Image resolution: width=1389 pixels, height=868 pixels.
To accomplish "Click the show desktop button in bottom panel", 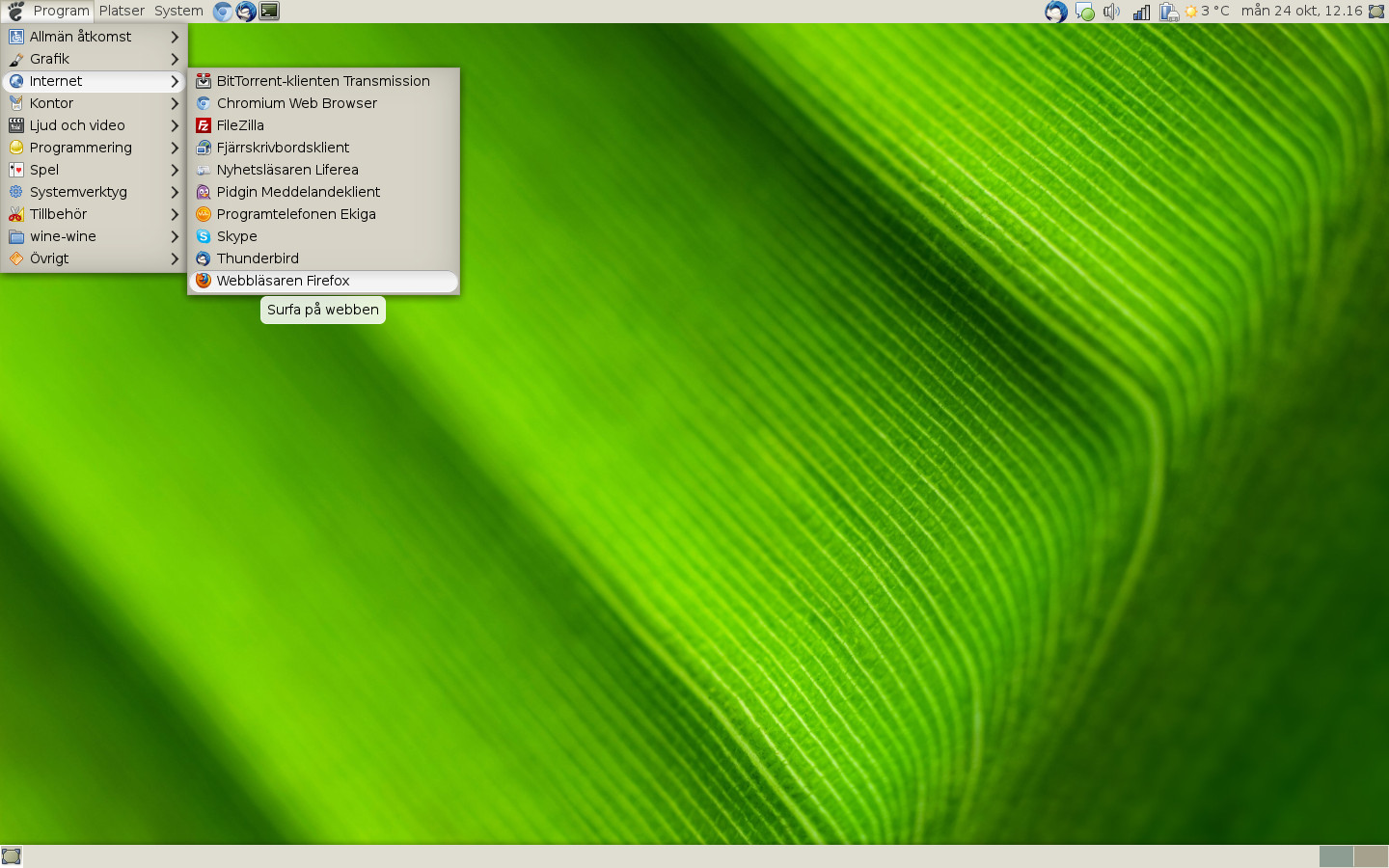I will tap(12, 856).
